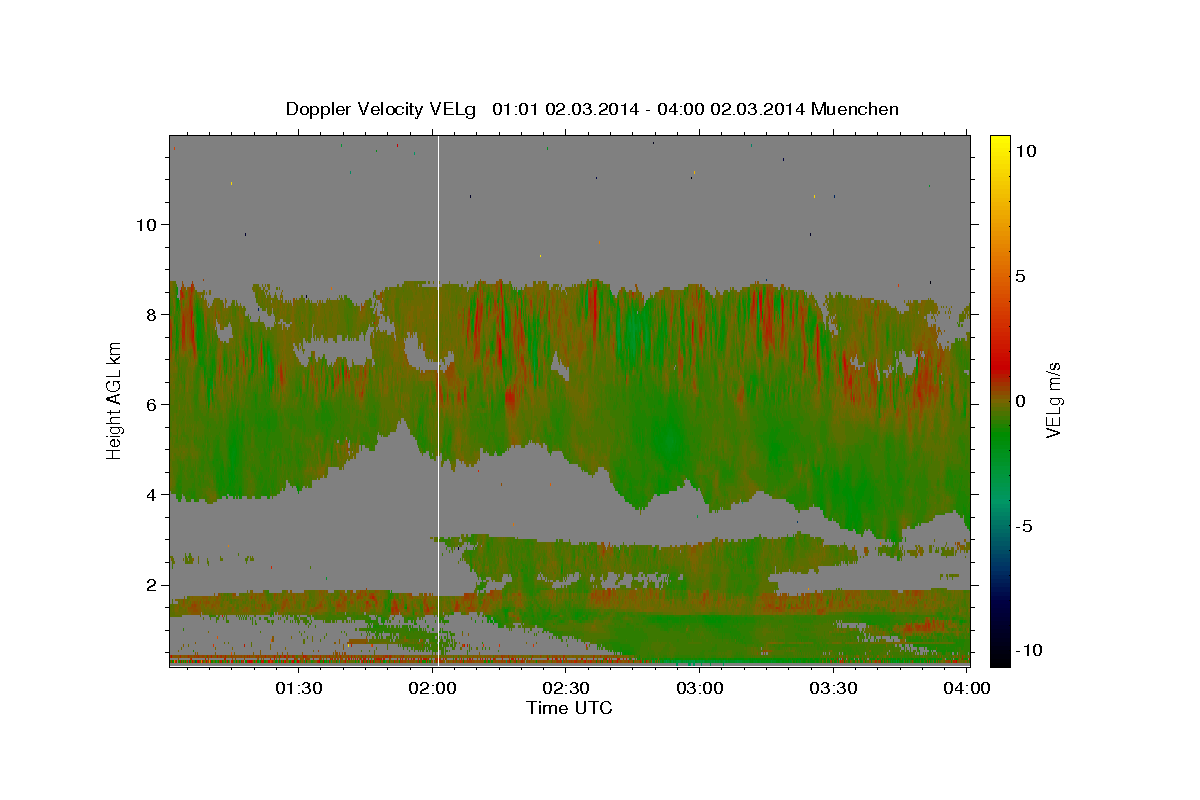Click the colorbar value 5 label
This screenshot has height=800, width=1200.
(1020, 275)
